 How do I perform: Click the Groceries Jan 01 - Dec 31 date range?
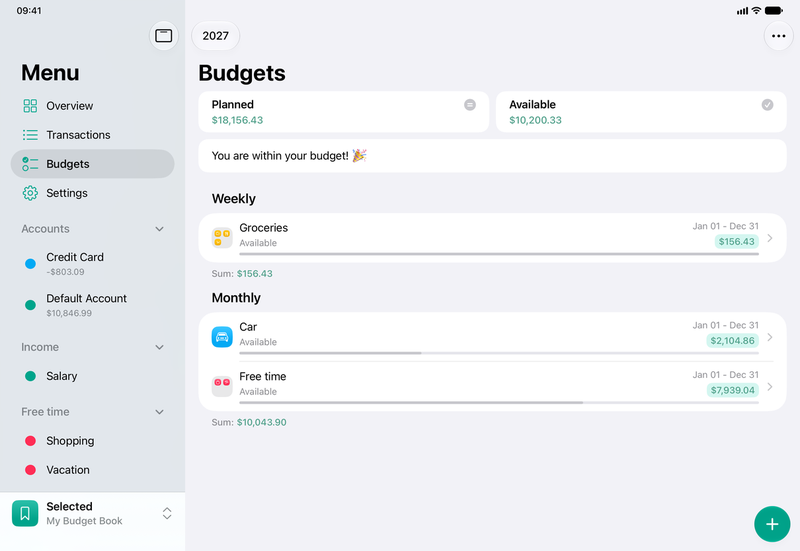tap(726, 226)
